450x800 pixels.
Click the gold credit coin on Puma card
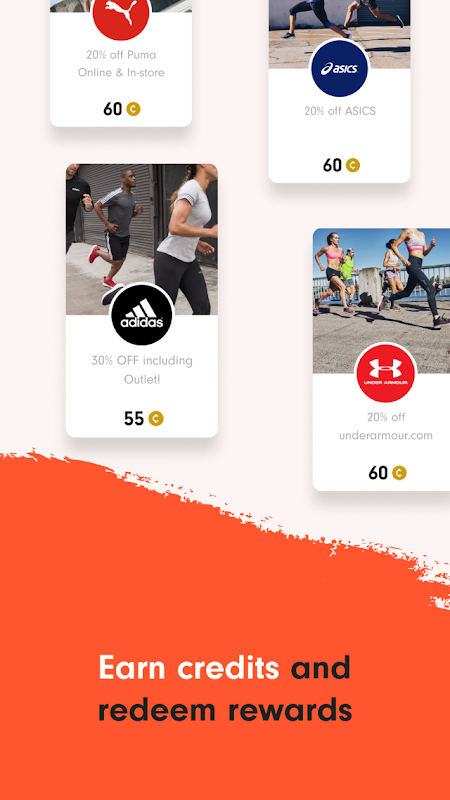[x=133, y=109]
